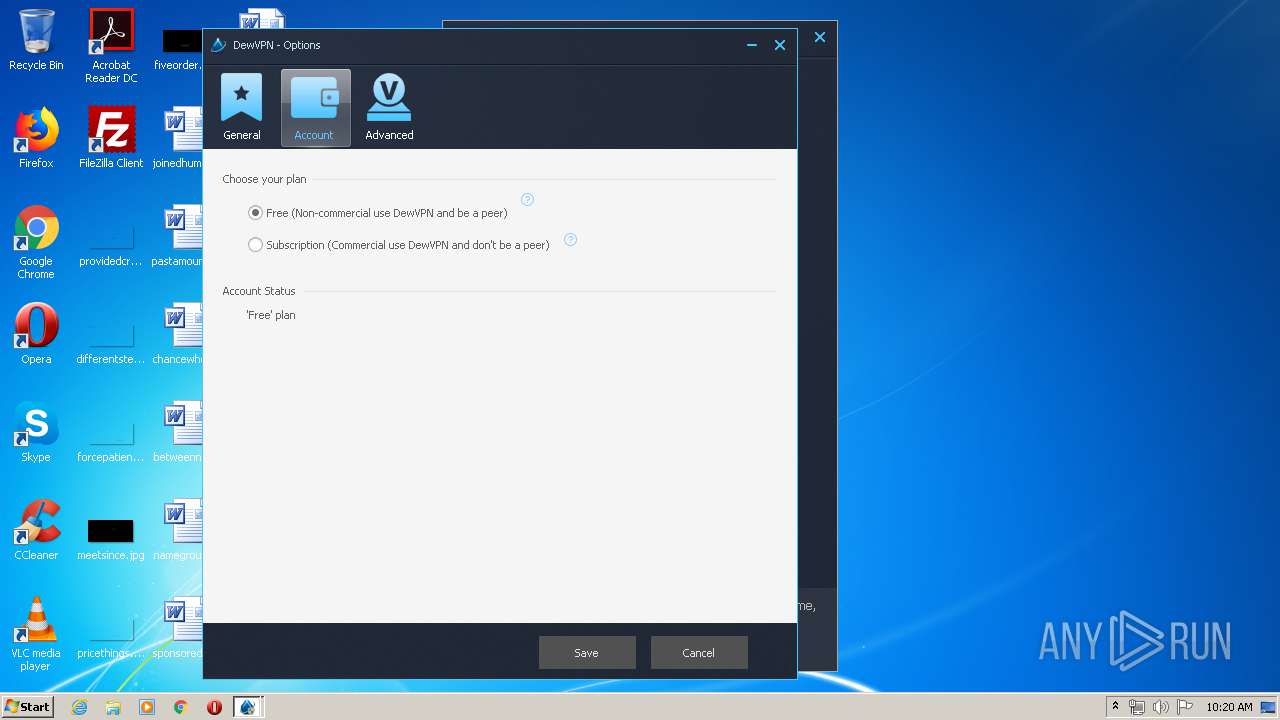Click the DewVPN logo in title bar
1280x720 pixels.
tap(219, 45)
